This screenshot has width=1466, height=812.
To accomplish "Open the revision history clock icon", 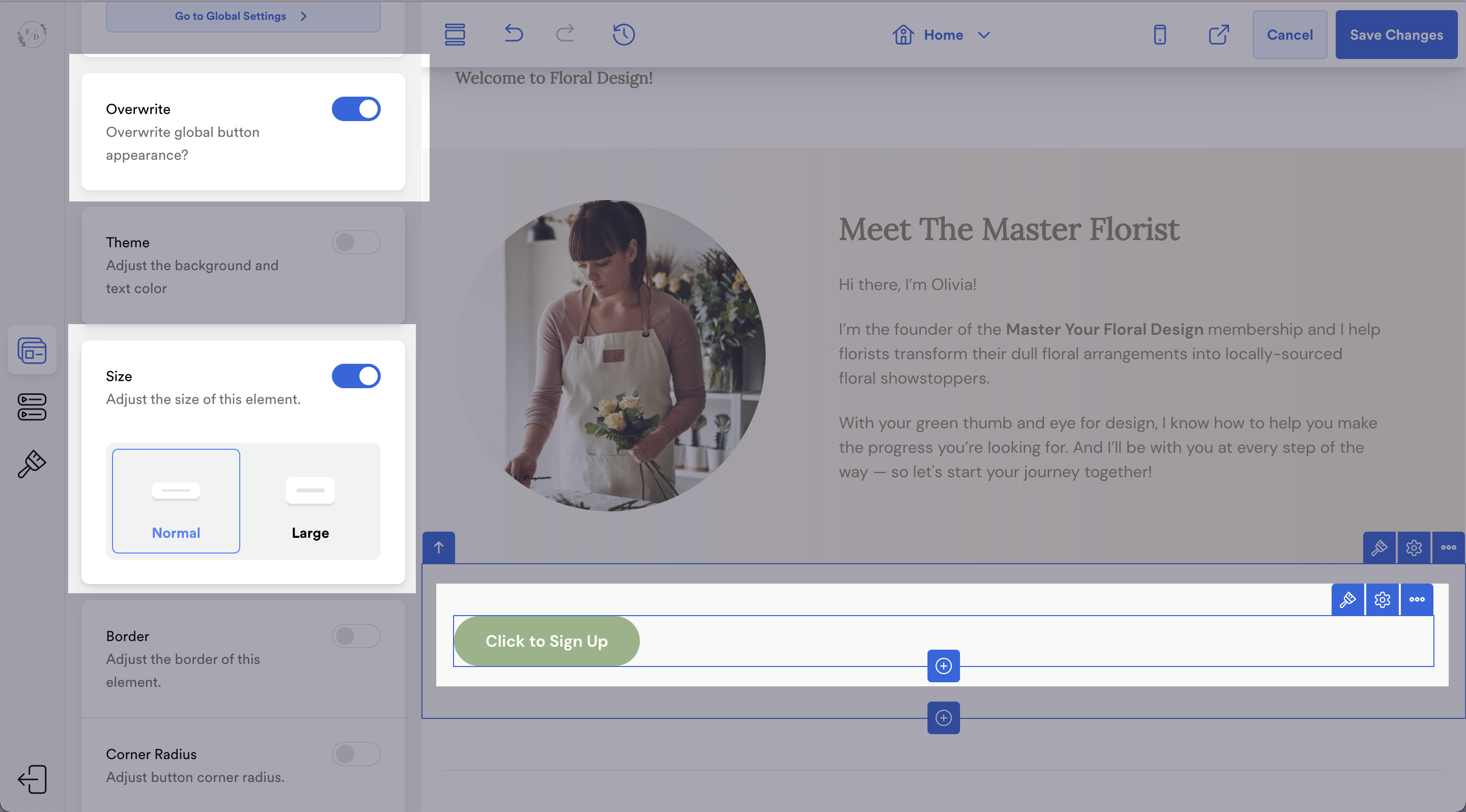I will click(x=624, y=34).
